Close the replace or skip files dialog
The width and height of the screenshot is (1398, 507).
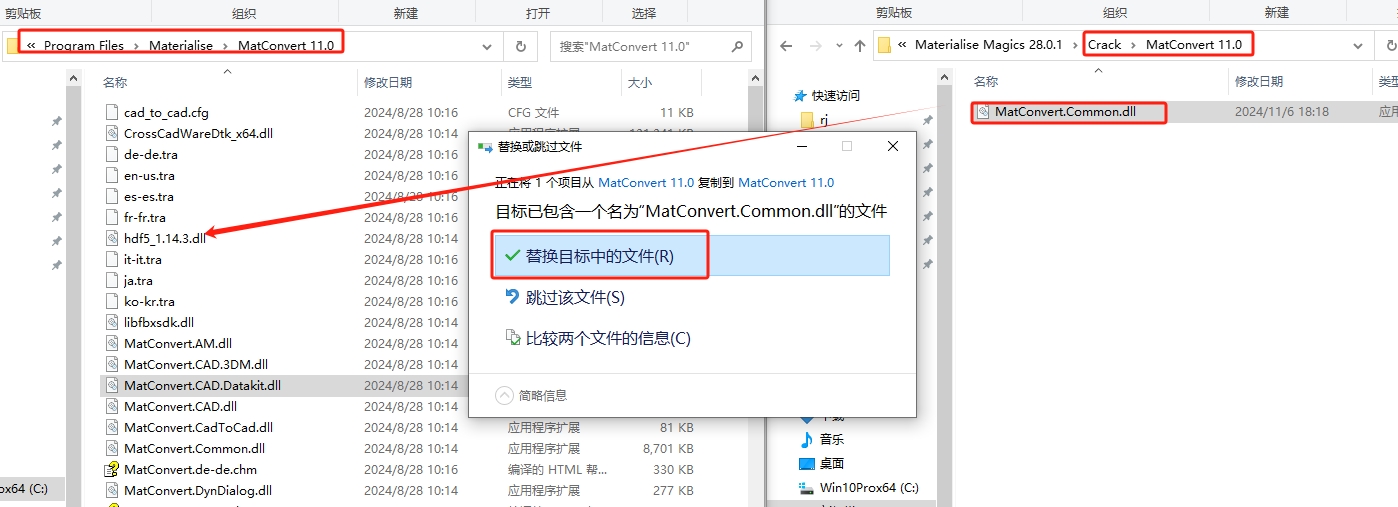[892, 146]
